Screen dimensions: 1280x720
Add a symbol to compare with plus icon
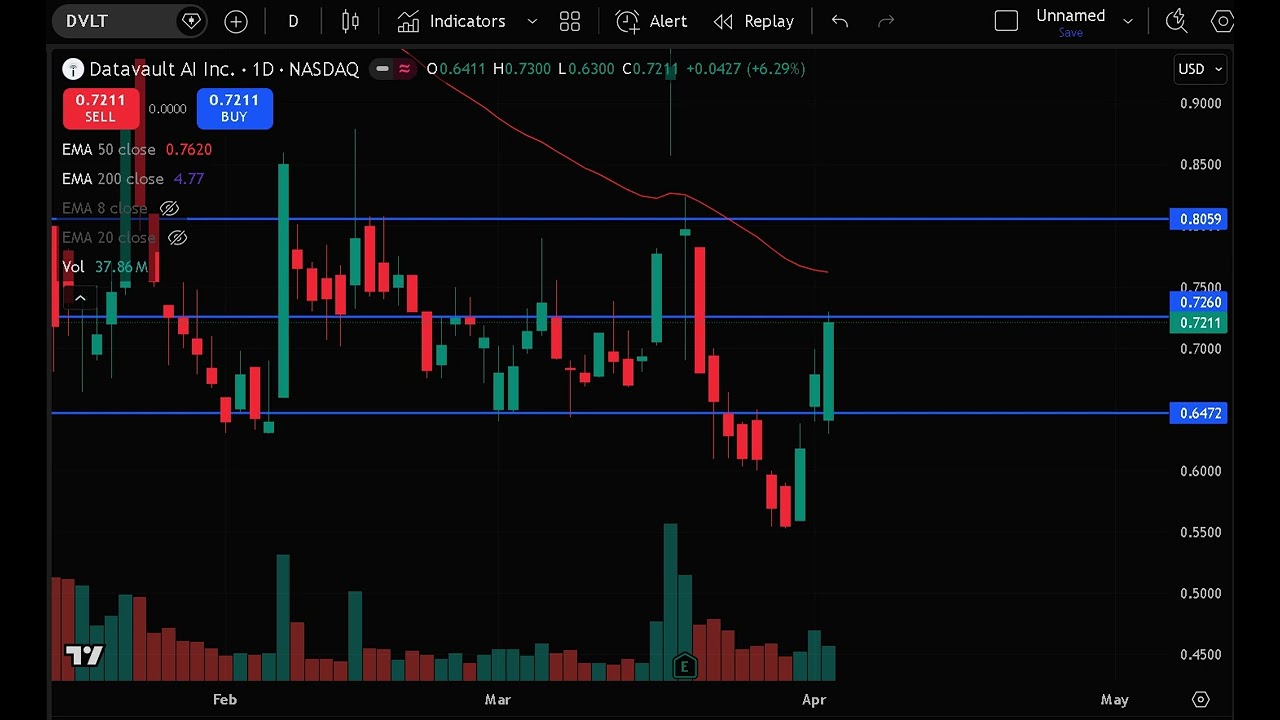click(x=236, y=21)
